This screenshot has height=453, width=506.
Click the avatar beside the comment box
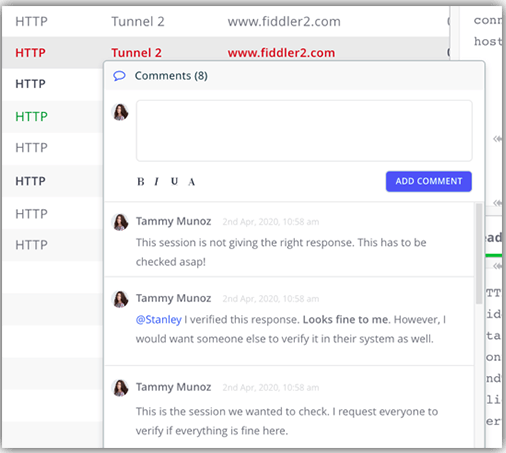pyautogui.click(x=120, y=112)
